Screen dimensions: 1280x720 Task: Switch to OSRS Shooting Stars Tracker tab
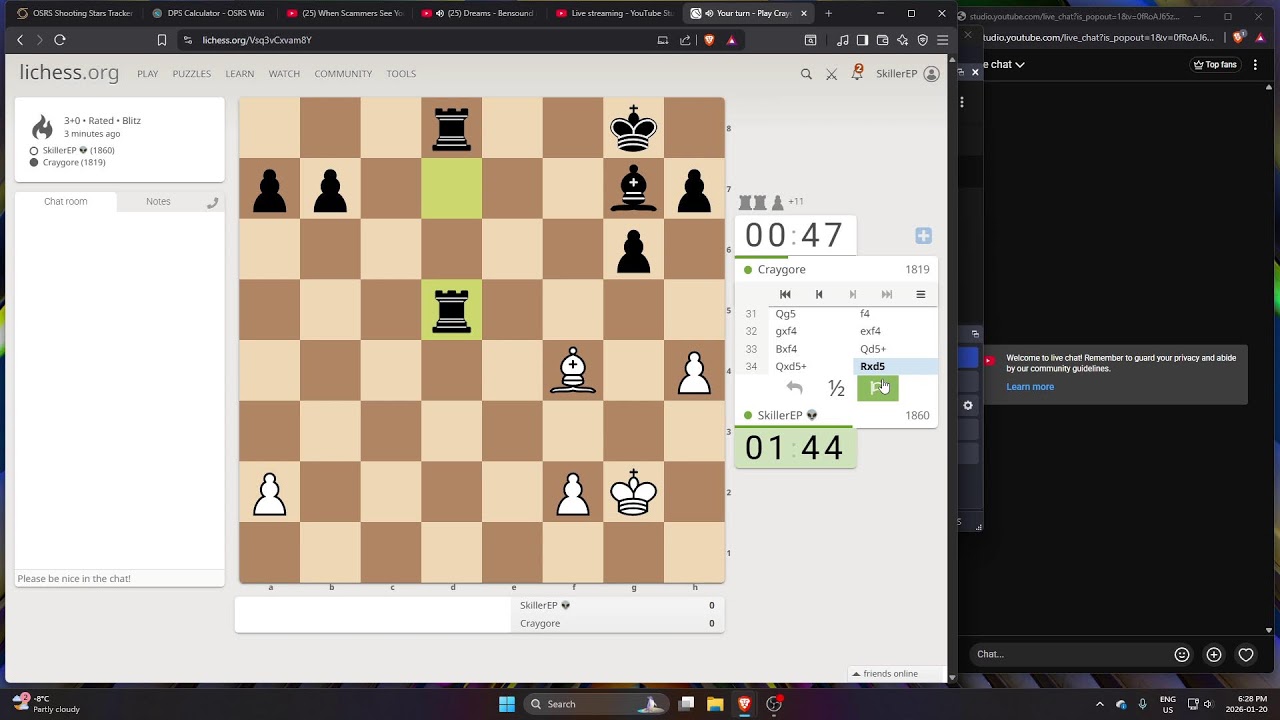tap(75, 13)
